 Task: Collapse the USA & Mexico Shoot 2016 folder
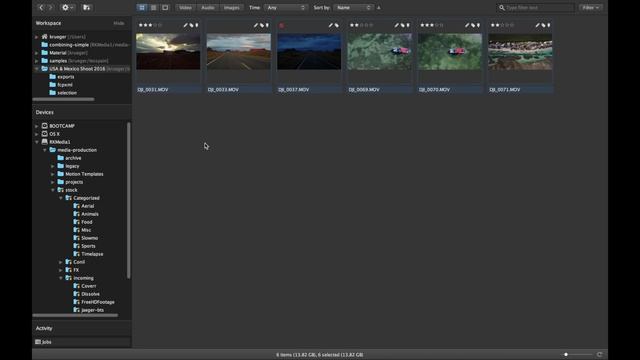37,69
